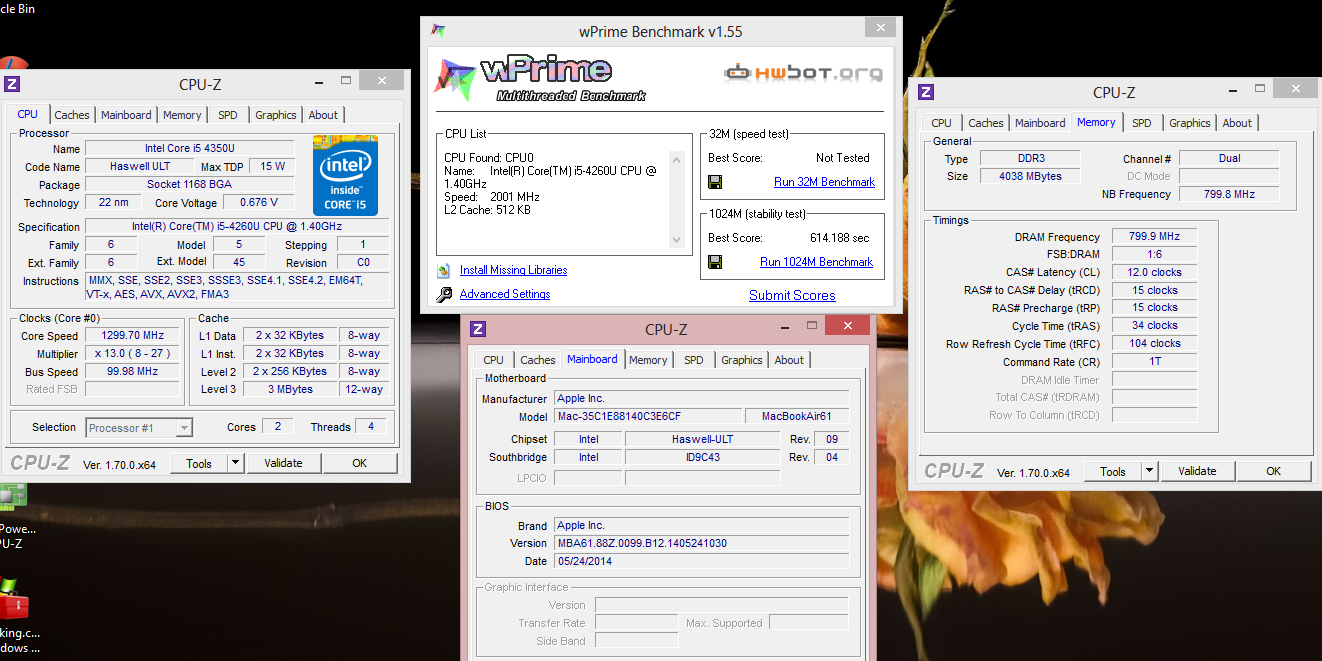Click wPrime title bar icon

click(x=437, y=32)
